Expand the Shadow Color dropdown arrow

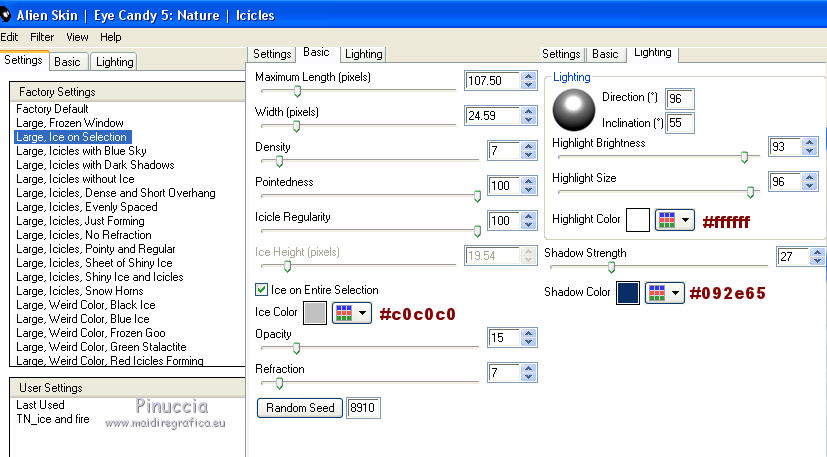pos(675,293)
